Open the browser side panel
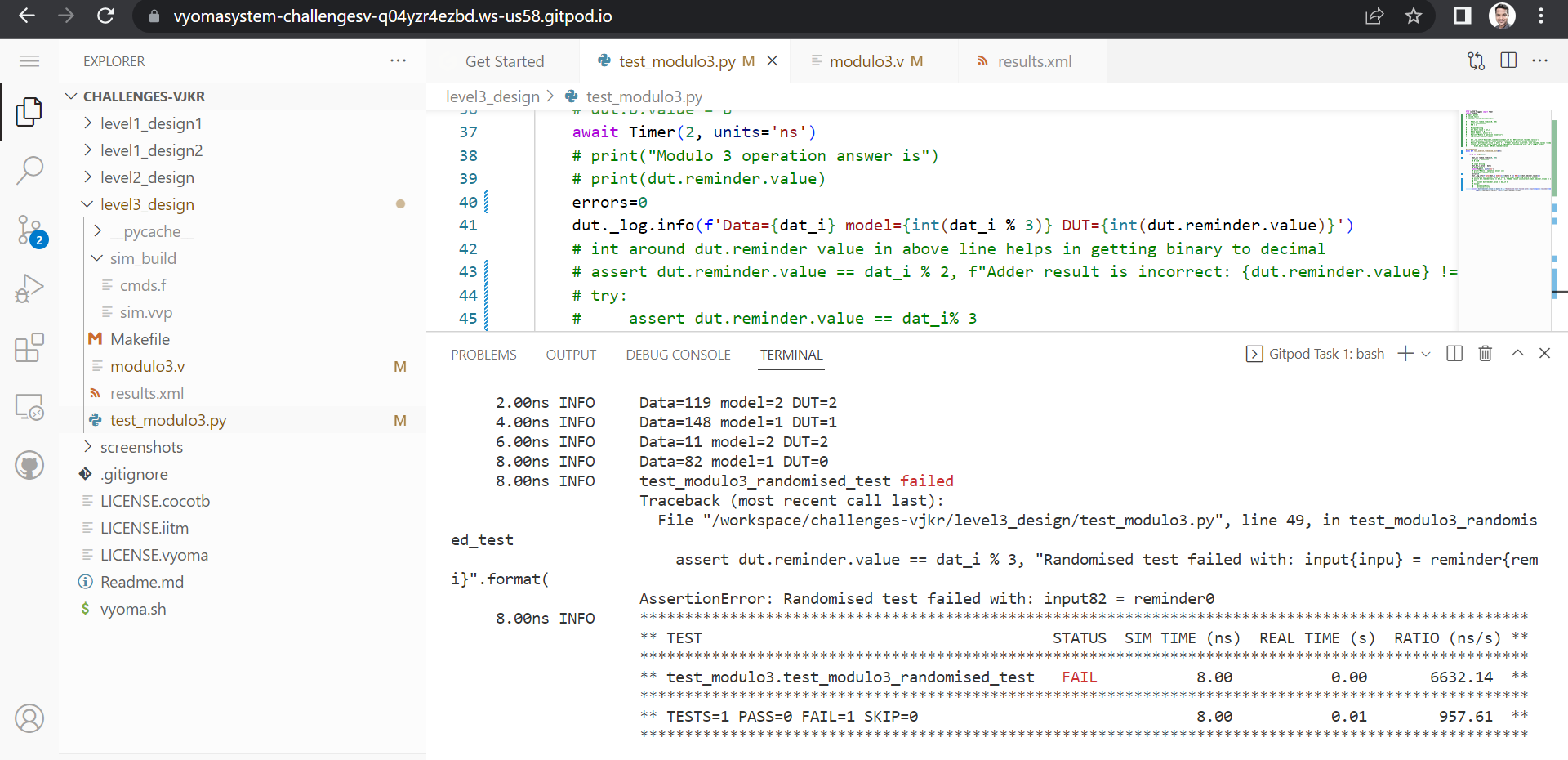 (1462, 16)
